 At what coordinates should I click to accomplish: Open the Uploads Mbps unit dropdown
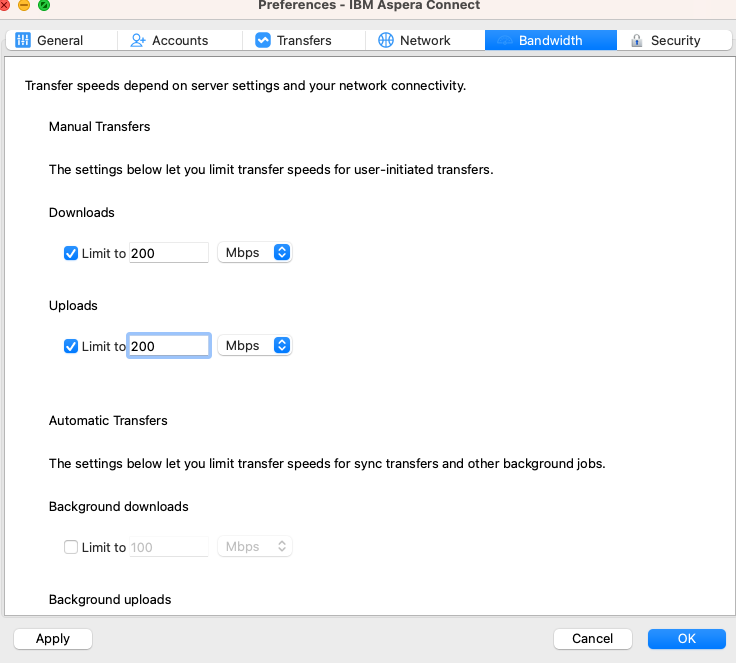[x=255, y=346]
